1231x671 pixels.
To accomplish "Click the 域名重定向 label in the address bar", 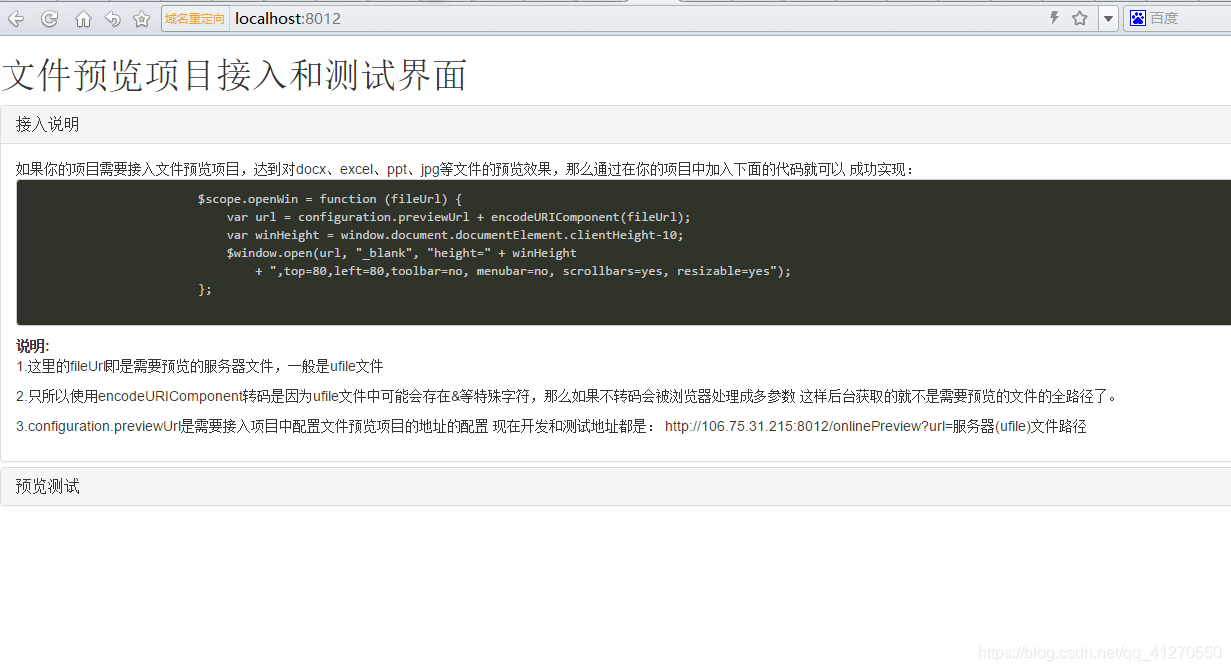I will tap(195, 18).
